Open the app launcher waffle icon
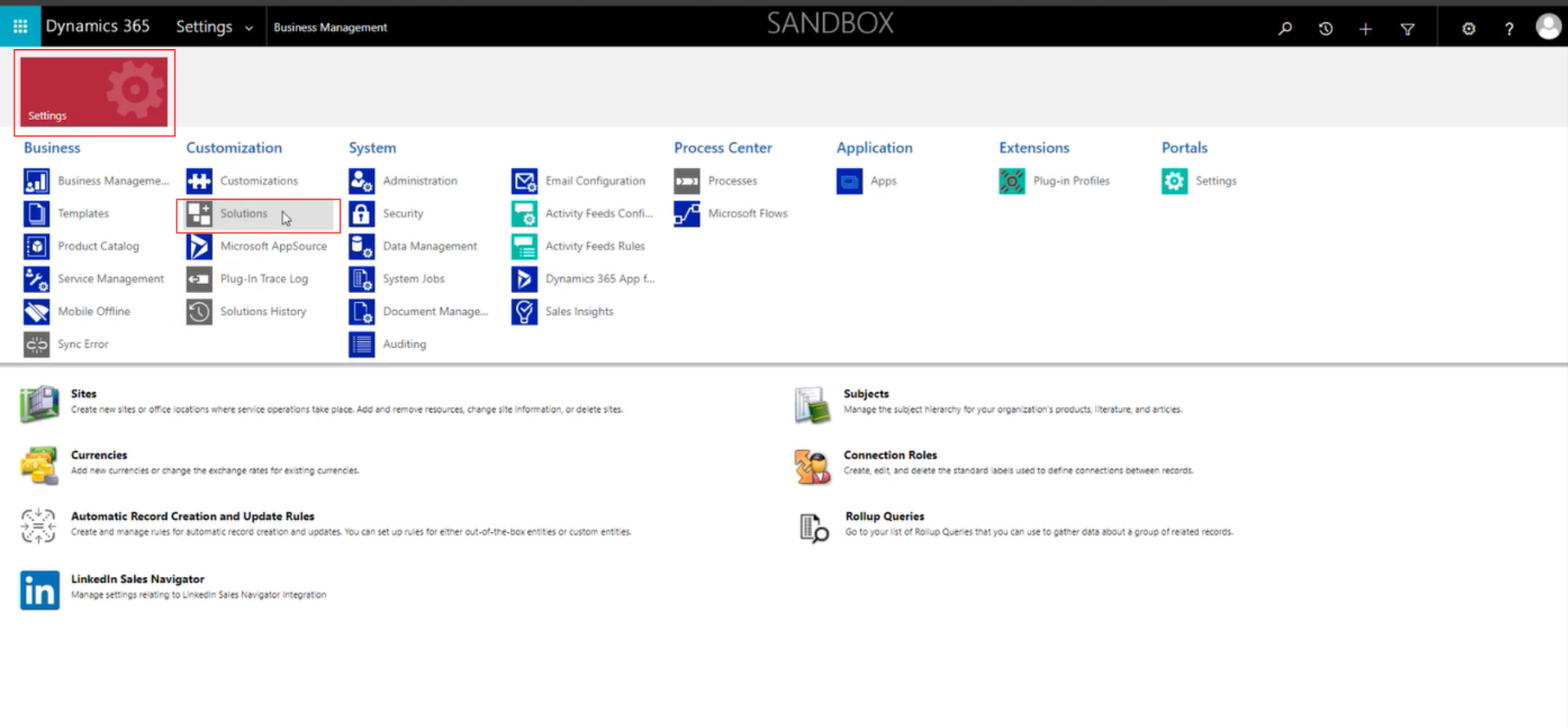Screen dimensions: 1568x728 click(x=20, y=27)
